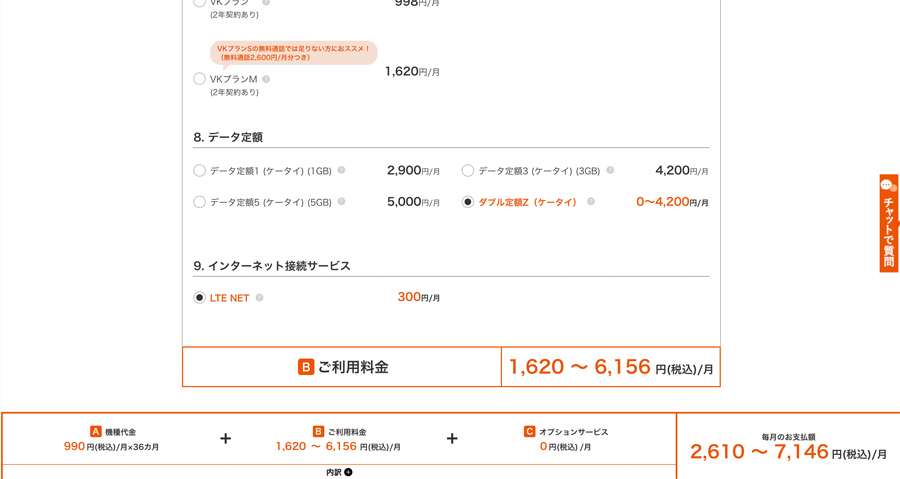Click the 300円/月 LTE NET price
Viewport: 900px width, 479px height.
pyautogui.click(x=418, y=297)
